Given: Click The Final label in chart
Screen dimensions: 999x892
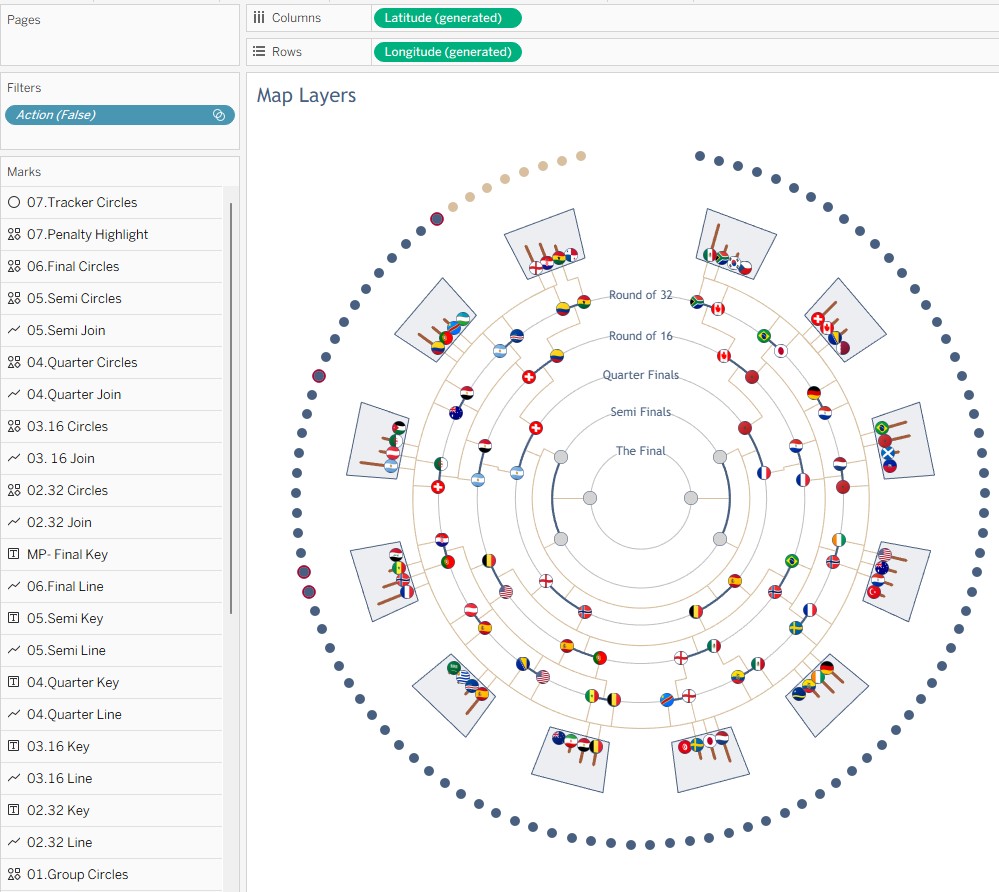Looking at the screenshot, I should coord(640,450).
